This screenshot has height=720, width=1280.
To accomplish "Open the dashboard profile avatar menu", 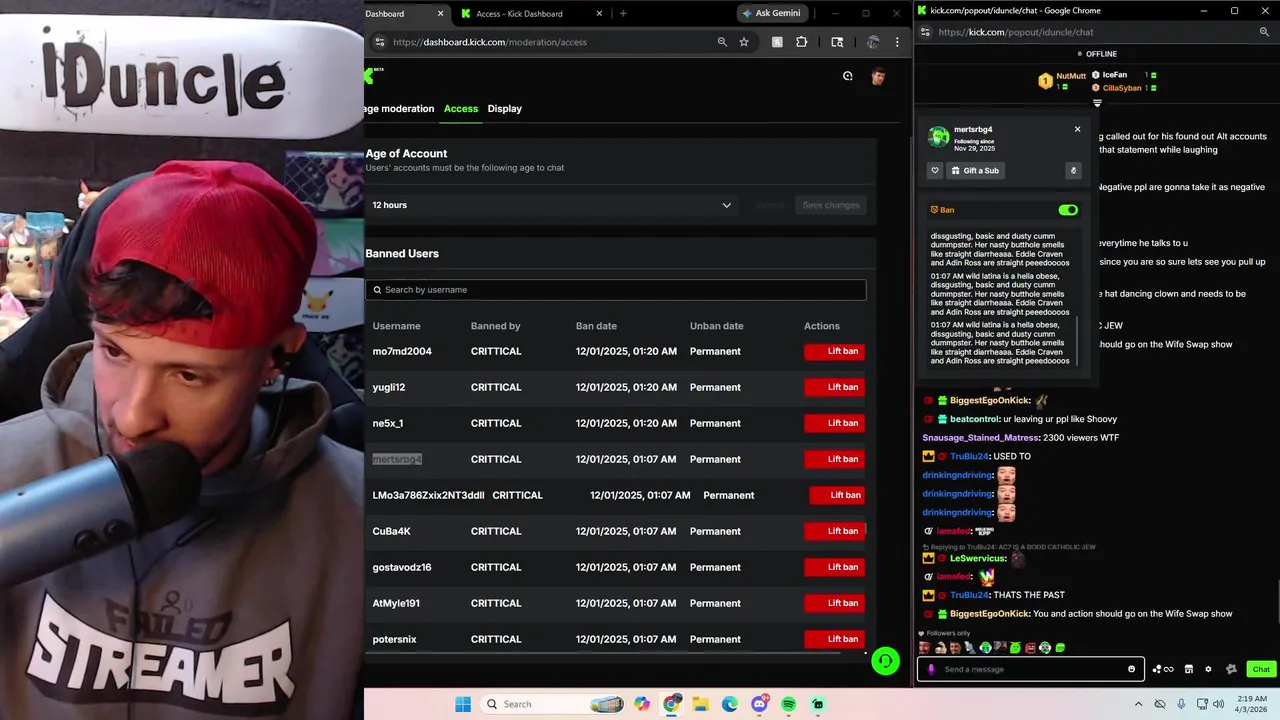I will click(878, 76).
